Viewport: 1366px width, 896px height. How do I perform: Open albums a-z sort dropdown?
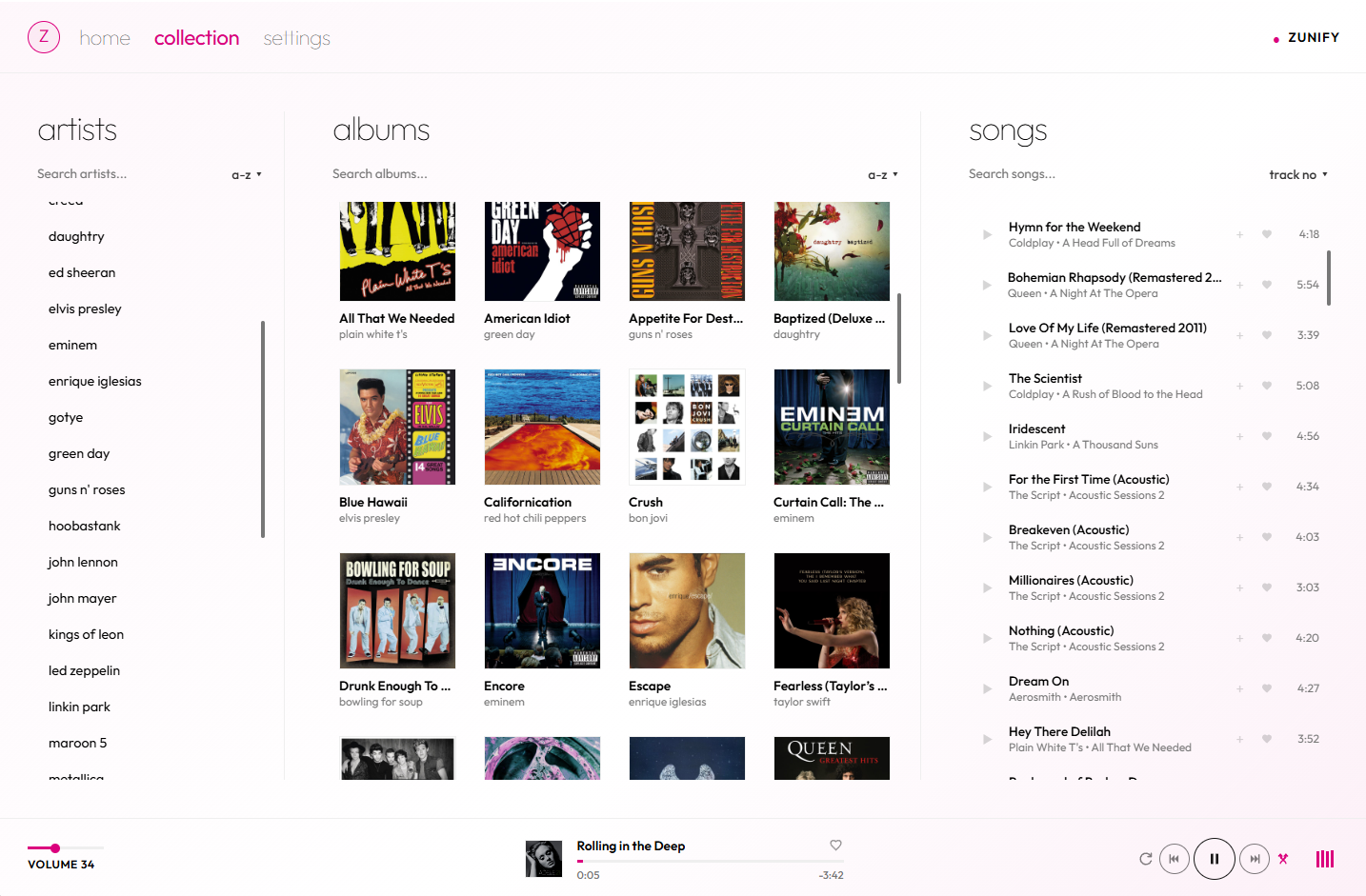click(883, 175)
